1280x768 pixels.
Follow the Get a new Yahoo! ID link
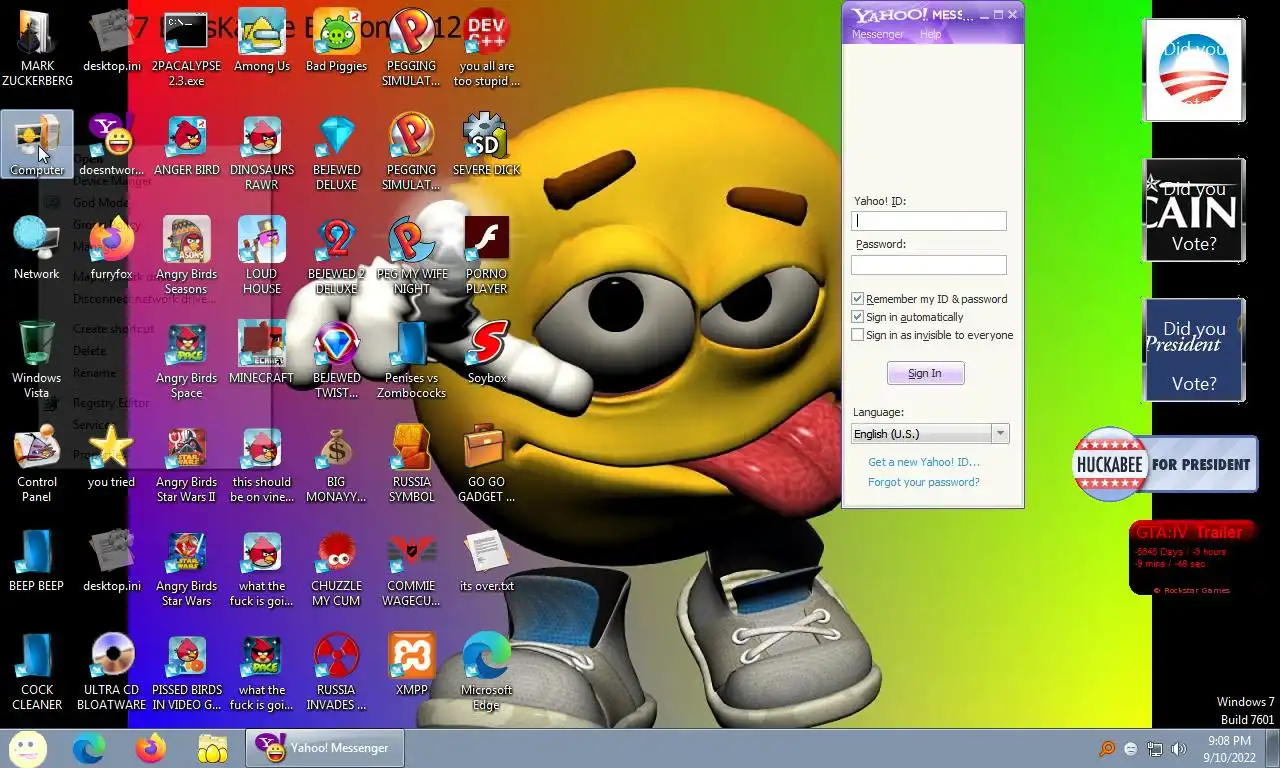pos(924,462)
